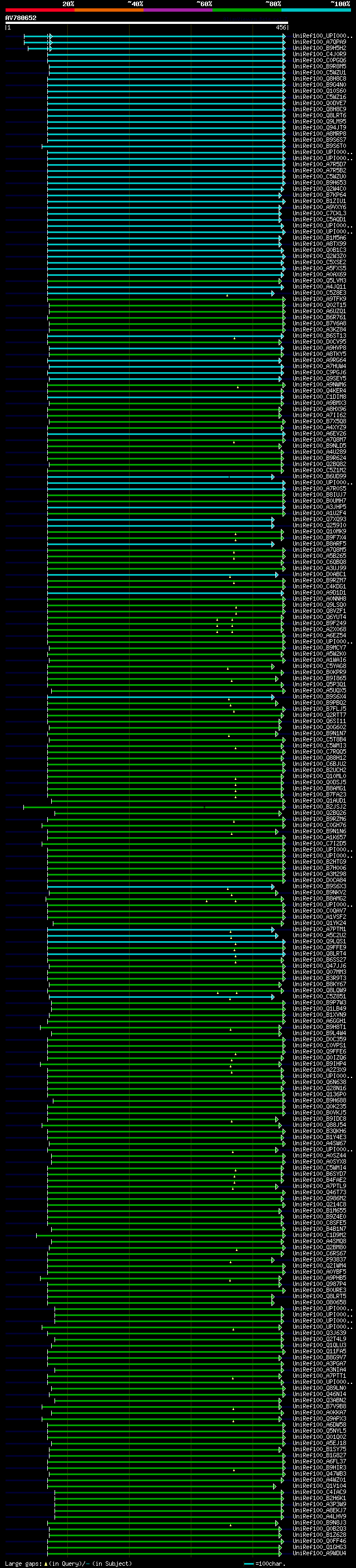
Task: Open hit UniRef100_Q01Q02
Action: (319, 1437)
